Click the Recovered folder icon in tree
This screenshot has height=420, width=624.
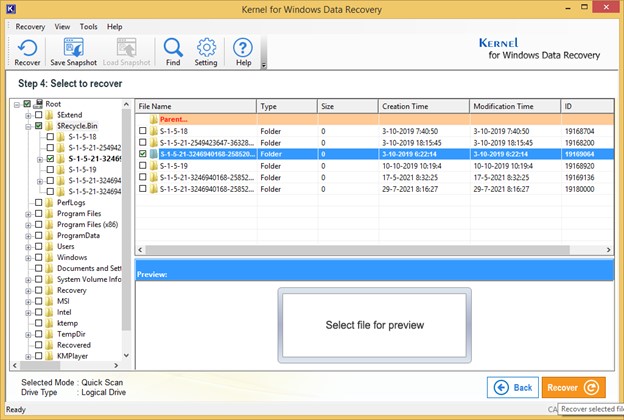point(49,345)
